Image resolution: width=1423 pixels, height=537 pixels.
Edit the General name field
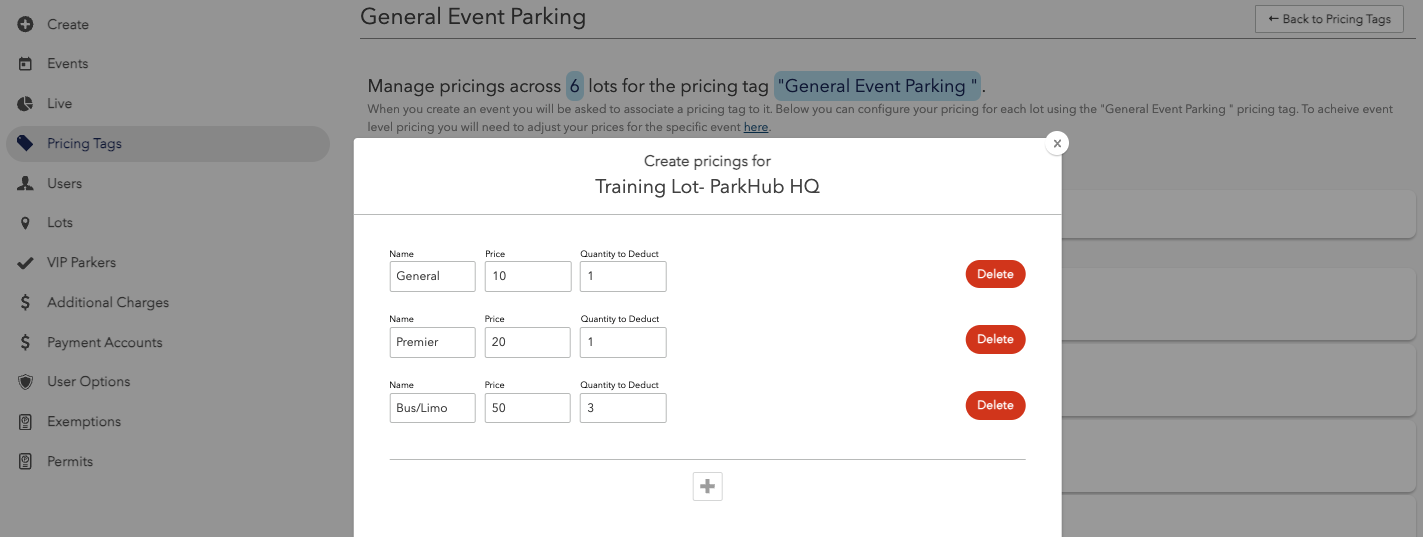[432, 277]
